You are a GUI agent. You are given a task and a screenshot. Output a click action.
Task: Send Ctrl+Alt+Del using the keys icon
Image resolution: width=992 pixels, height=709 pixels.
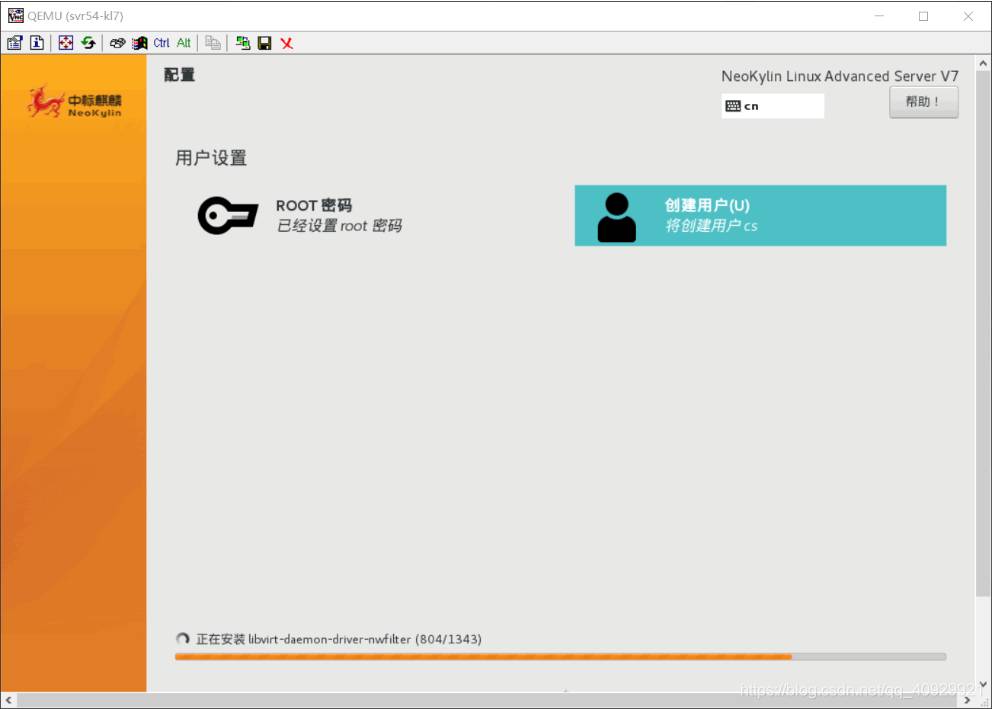117,43
